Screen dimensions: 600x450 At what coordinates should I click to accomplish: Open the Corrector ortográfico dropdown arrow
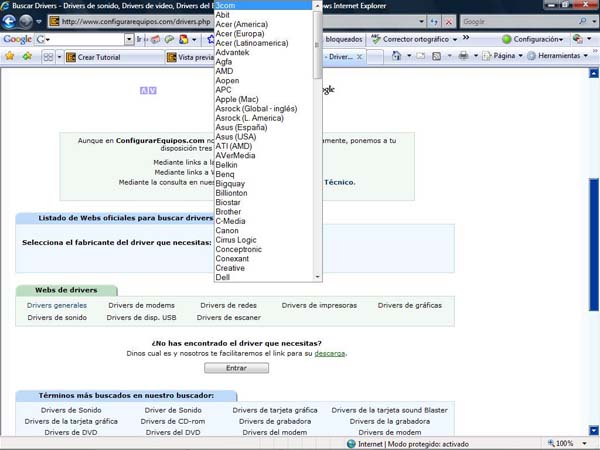(455, 39)
